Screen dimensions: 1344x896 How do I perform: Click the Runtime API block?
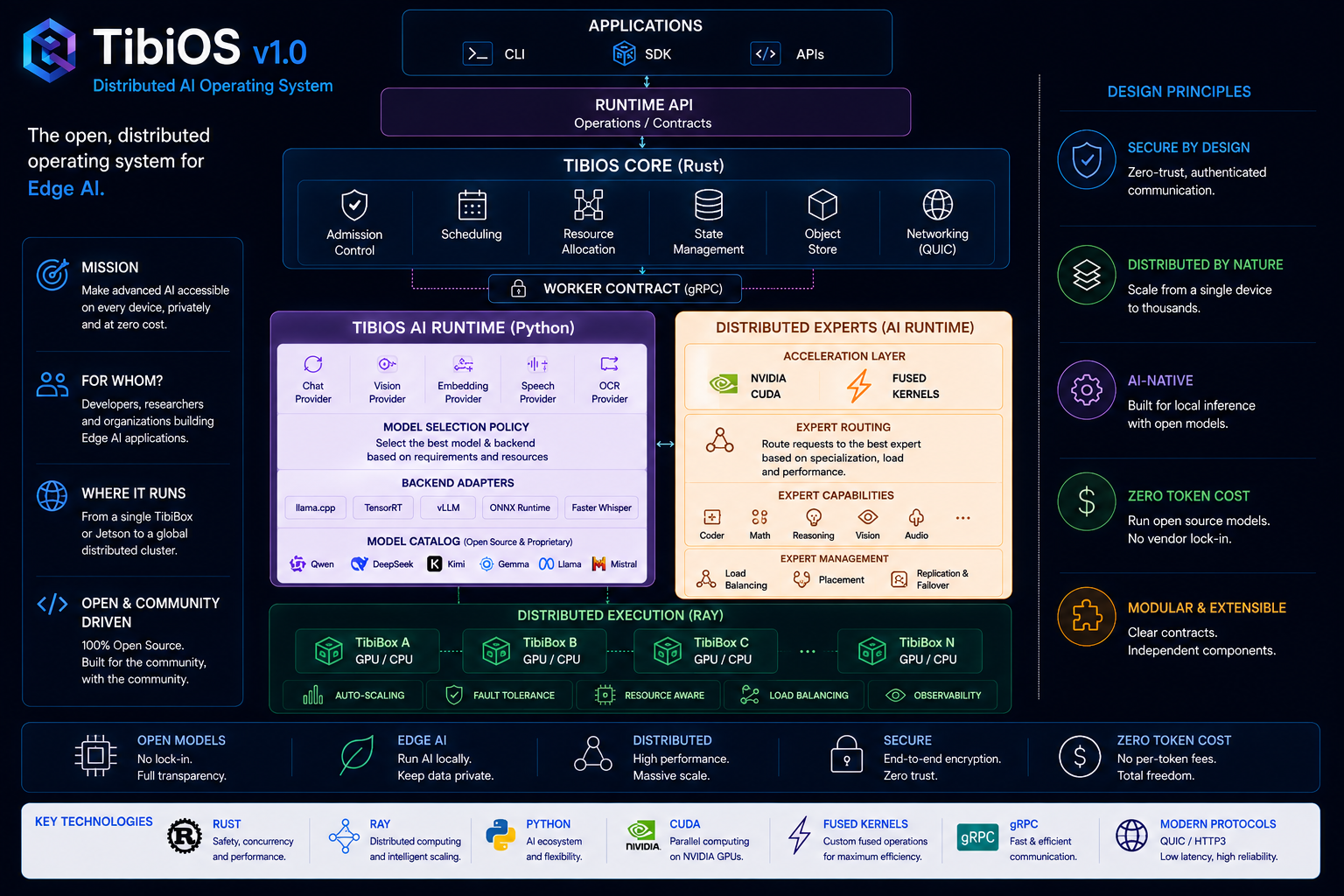click(x=646, y=113)
